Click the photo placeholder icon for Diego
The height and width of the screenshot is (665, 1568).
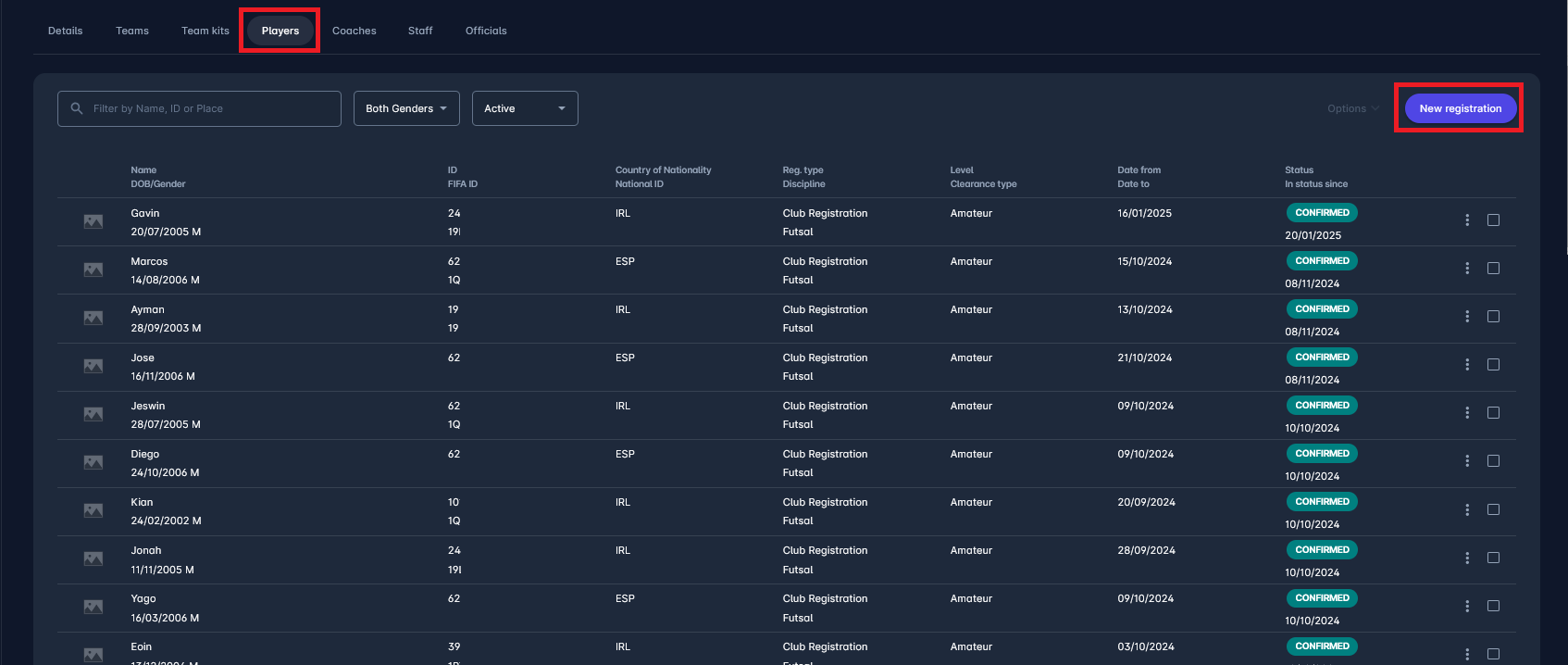click(x=93, y=462)
